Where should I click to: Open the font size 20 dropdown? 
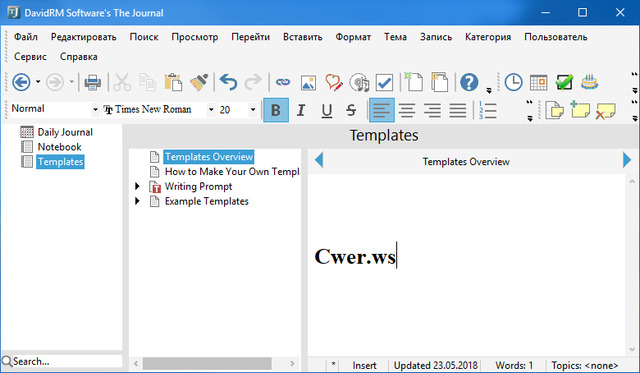tap(253, 109)
